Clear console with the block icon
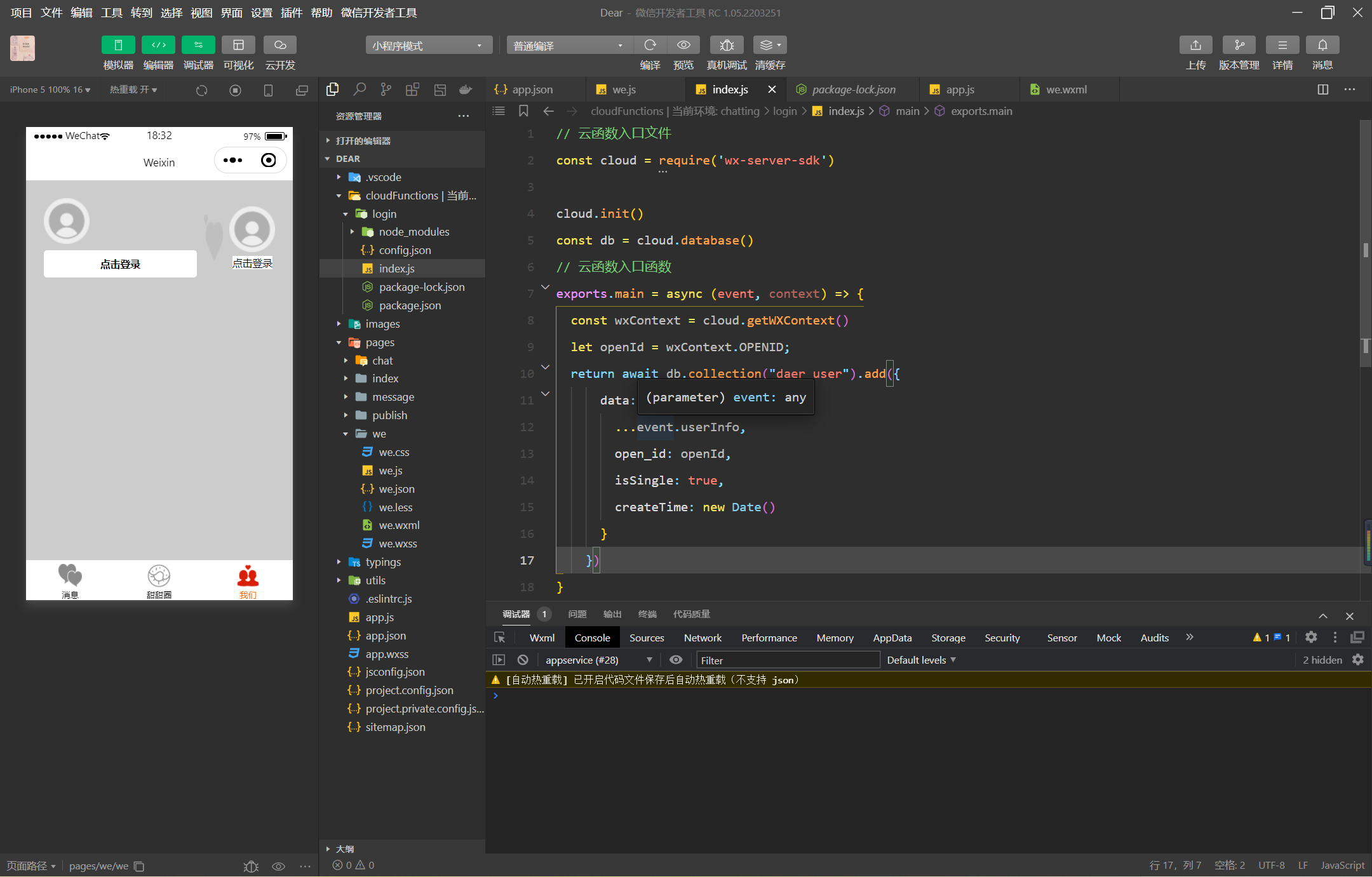1372x877 pixels. click(523, 660)
